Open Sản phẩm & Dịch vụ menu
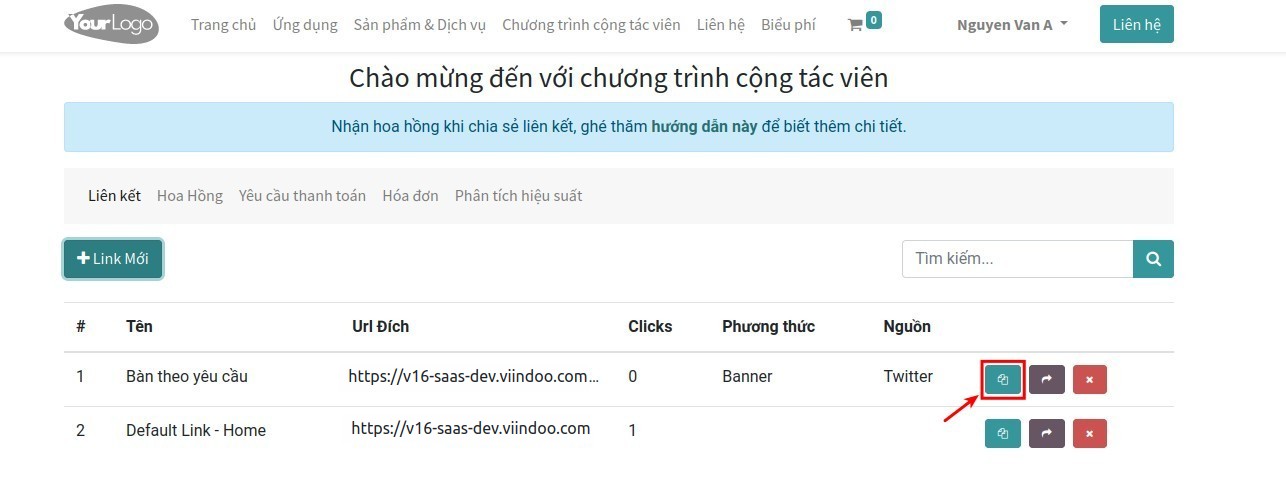Screen dimensions: 1286x502 [420, 25]
